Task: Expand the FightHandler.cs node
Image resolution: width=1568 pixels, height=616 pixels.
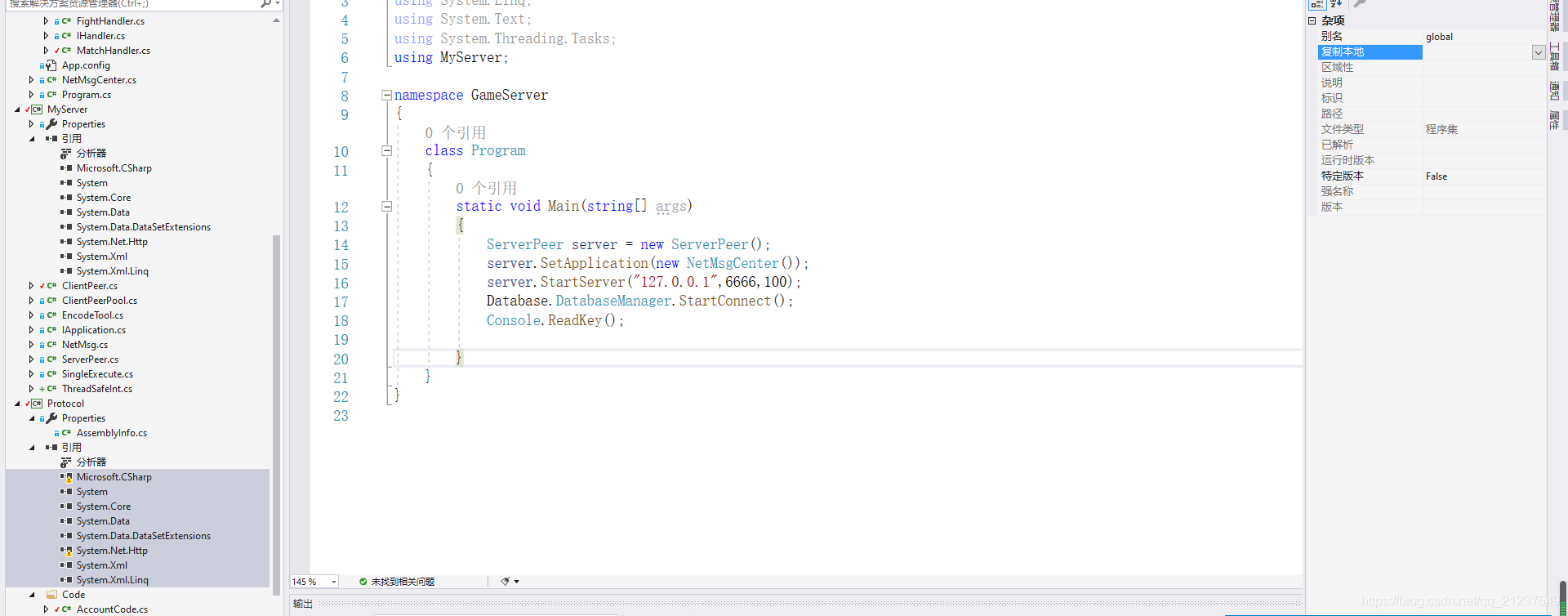Action: [46, 21]
